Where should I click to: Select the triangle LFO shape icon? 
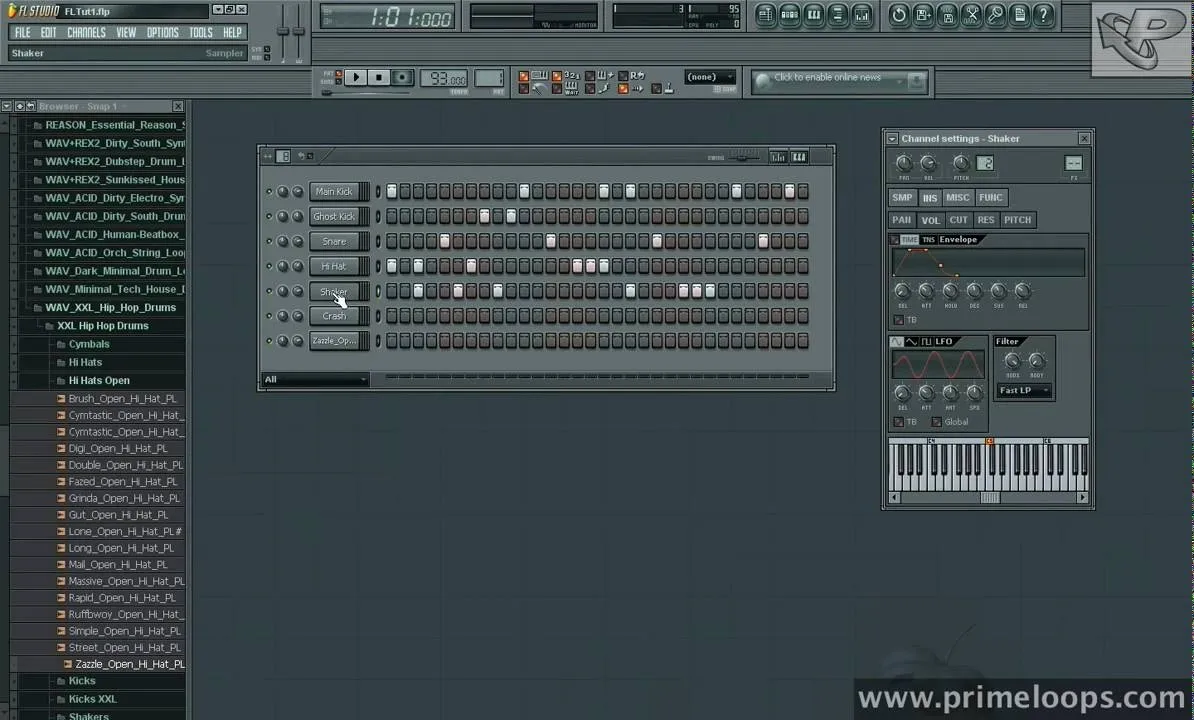pyautogui.click(x=911, y=342)
